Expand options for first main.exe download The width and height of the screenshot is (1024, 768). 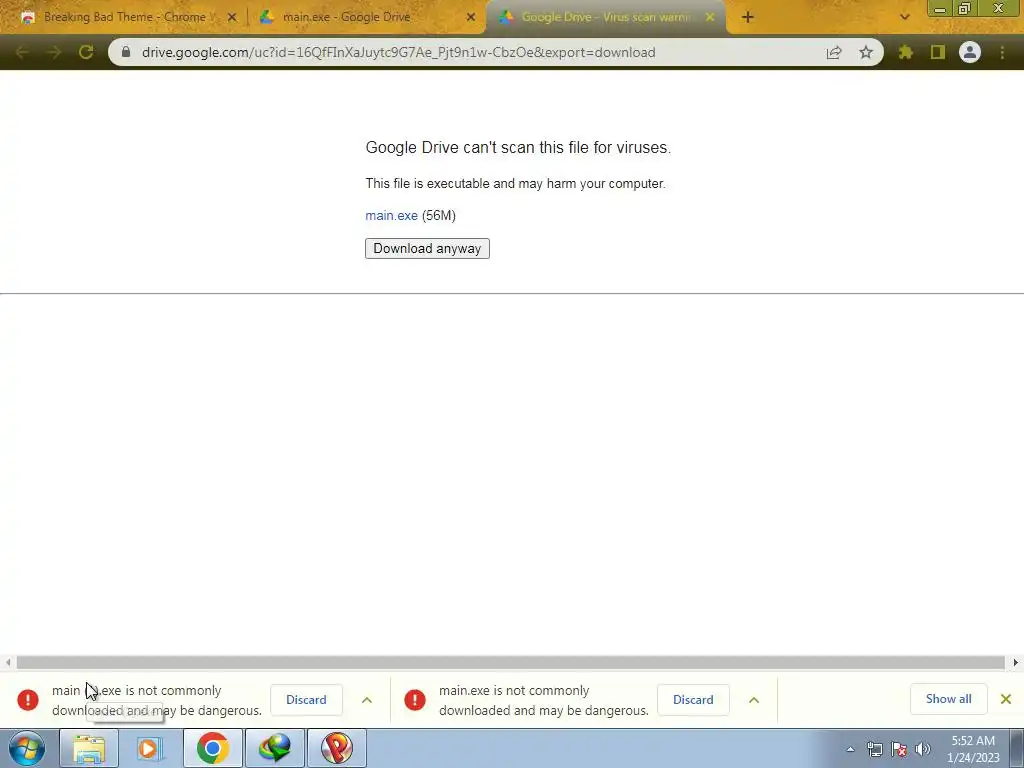coord(367,700)
